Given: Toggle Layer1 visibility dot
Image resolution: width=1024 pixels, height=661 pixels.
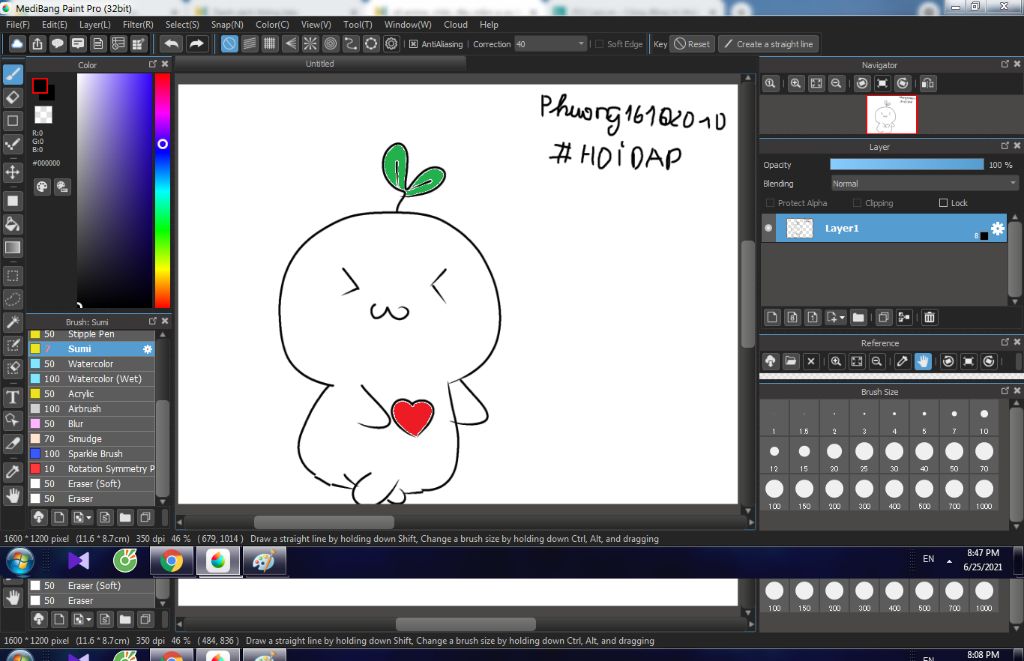Looking at the screenshot, I should (x=769, y=228).
